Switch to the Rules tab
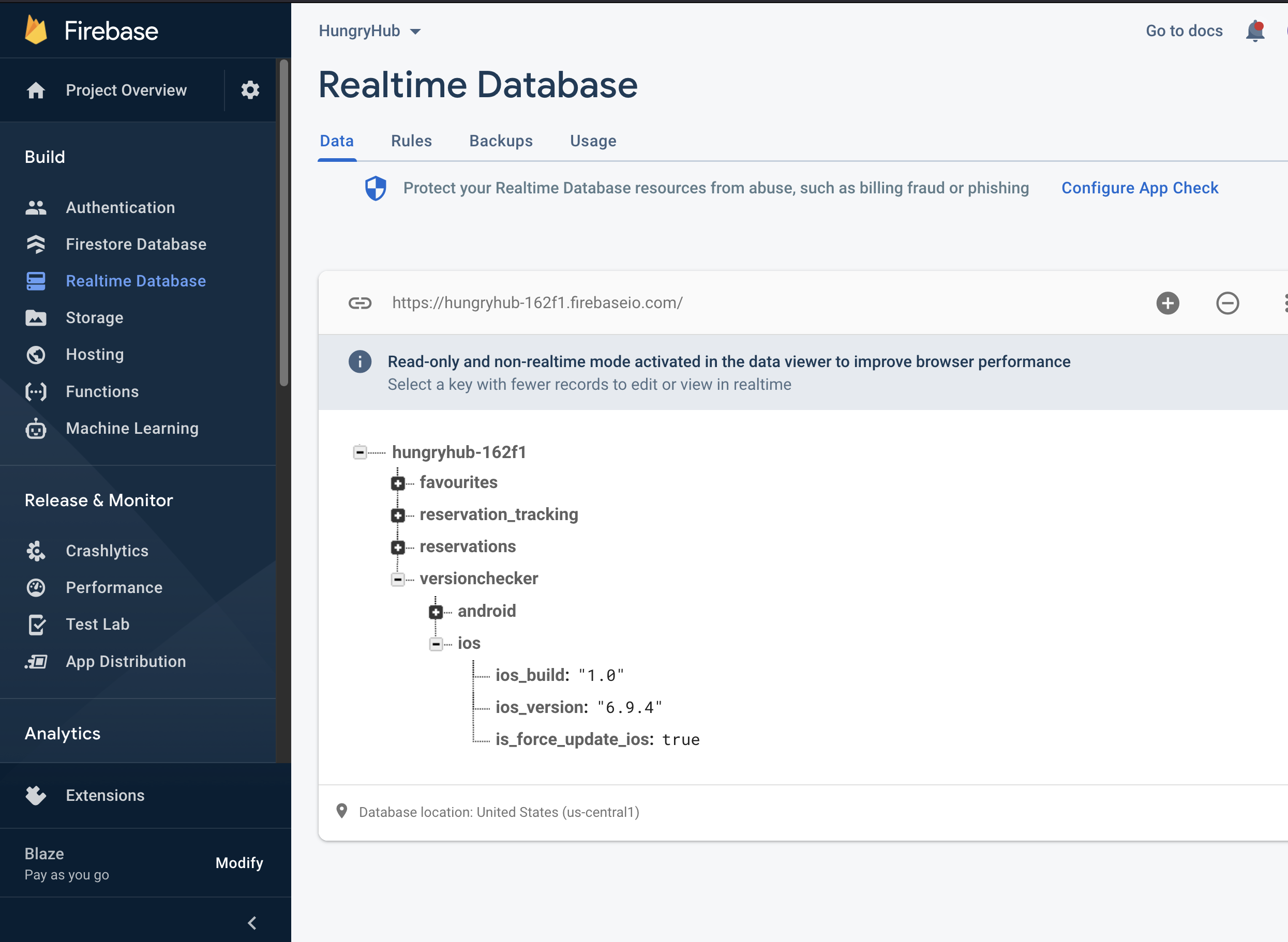This screenshot has height=942, width=1288. [411, 141]
